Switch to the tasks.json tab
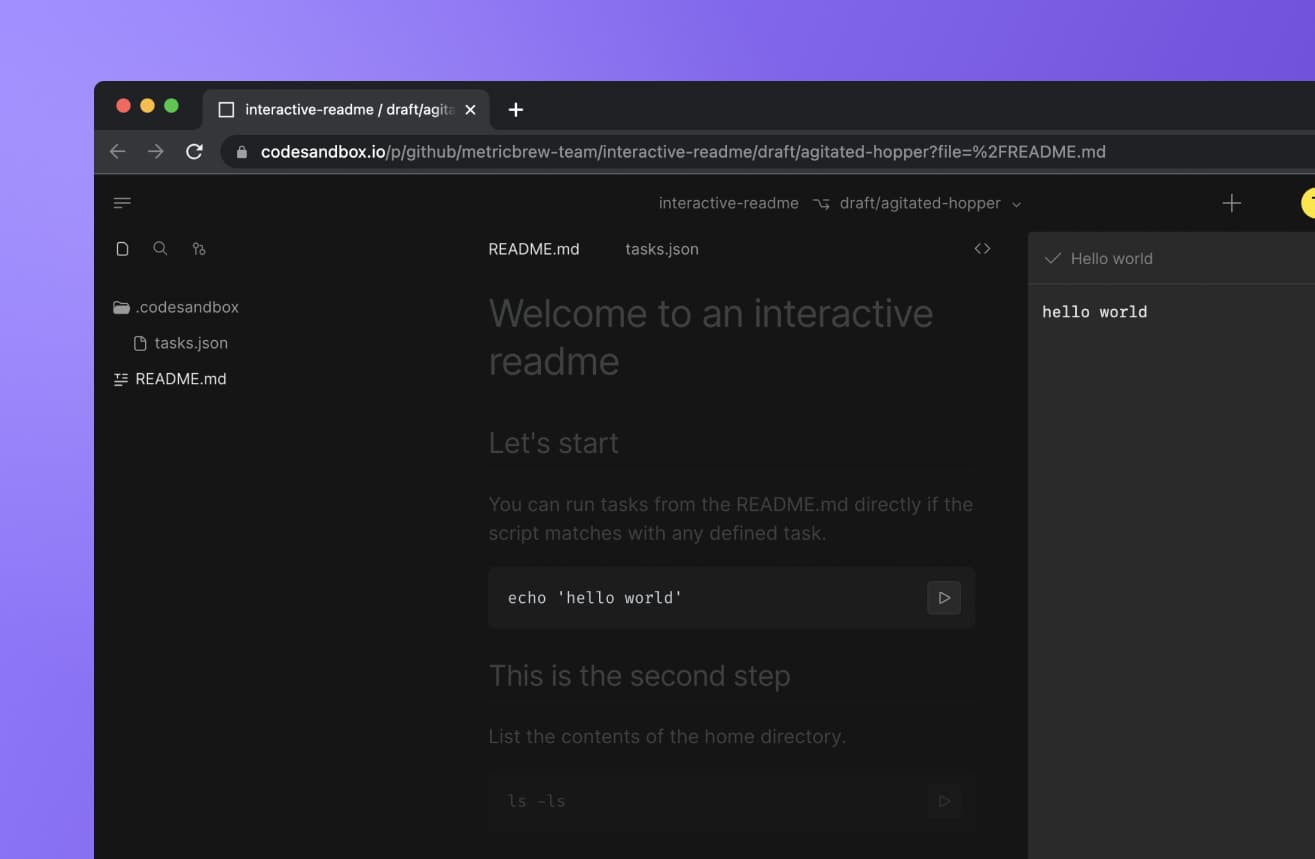This screenshot has height=859, width=1315. (661, 248)
